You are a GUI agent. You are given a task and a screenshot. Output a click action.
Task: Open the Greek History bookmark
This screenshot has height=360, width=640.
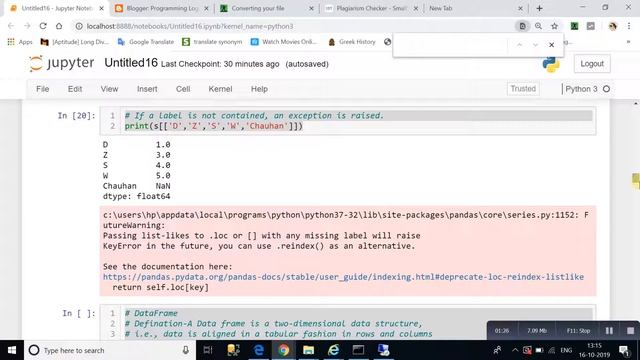click(352, 42)
